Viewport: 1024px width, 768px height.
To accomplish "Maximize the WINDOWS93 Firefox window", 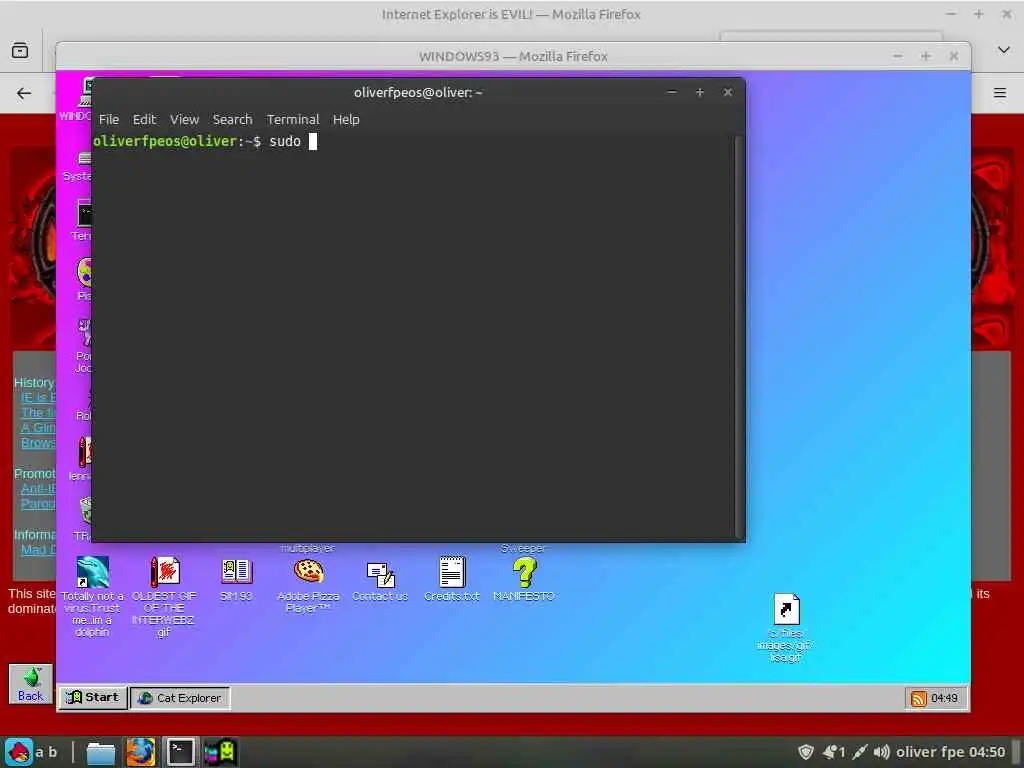I will coord(925,56).
